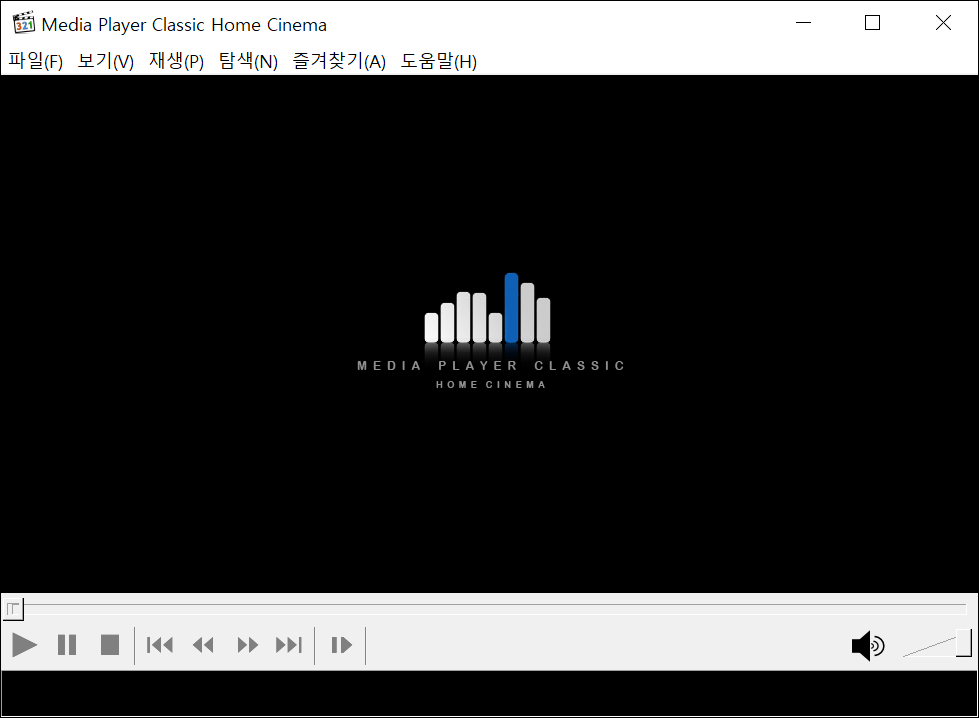Mute audio with the speaker icon
This screenshot has height=718, width=979.
pyautogui.click(x=868, y=646)
